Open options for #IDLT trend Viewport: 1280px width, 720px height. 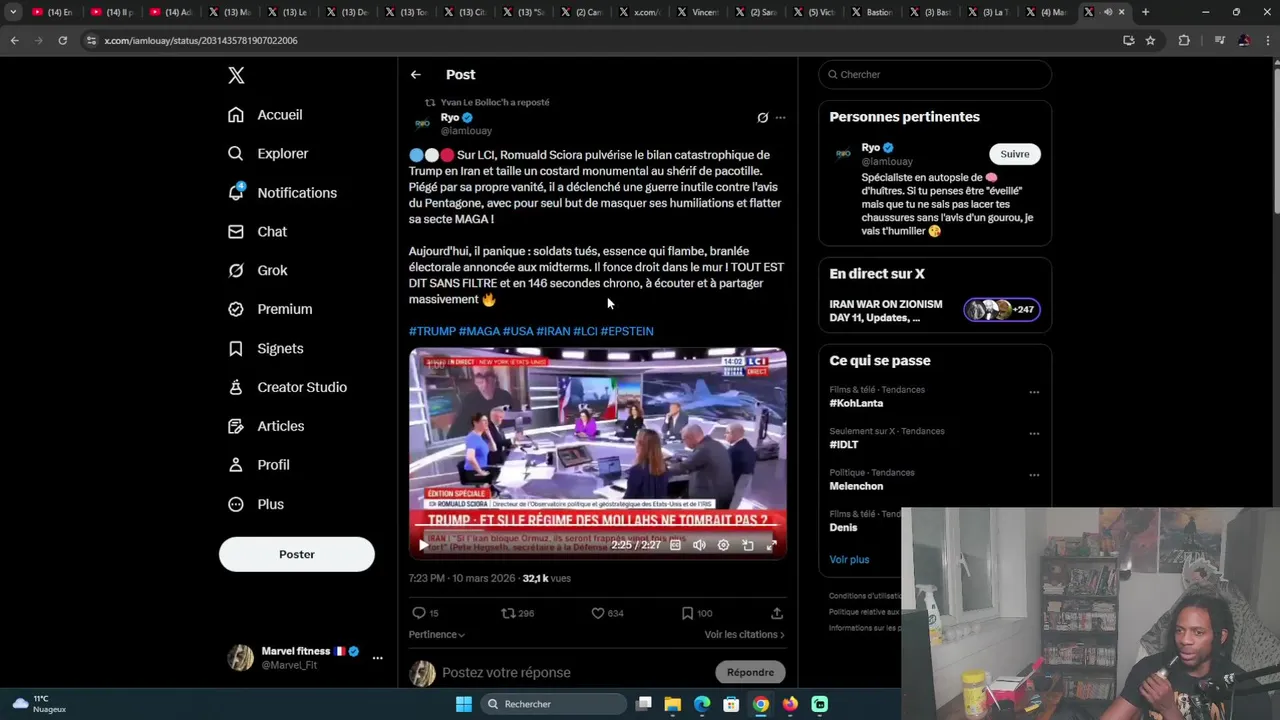pos(1034,434)
